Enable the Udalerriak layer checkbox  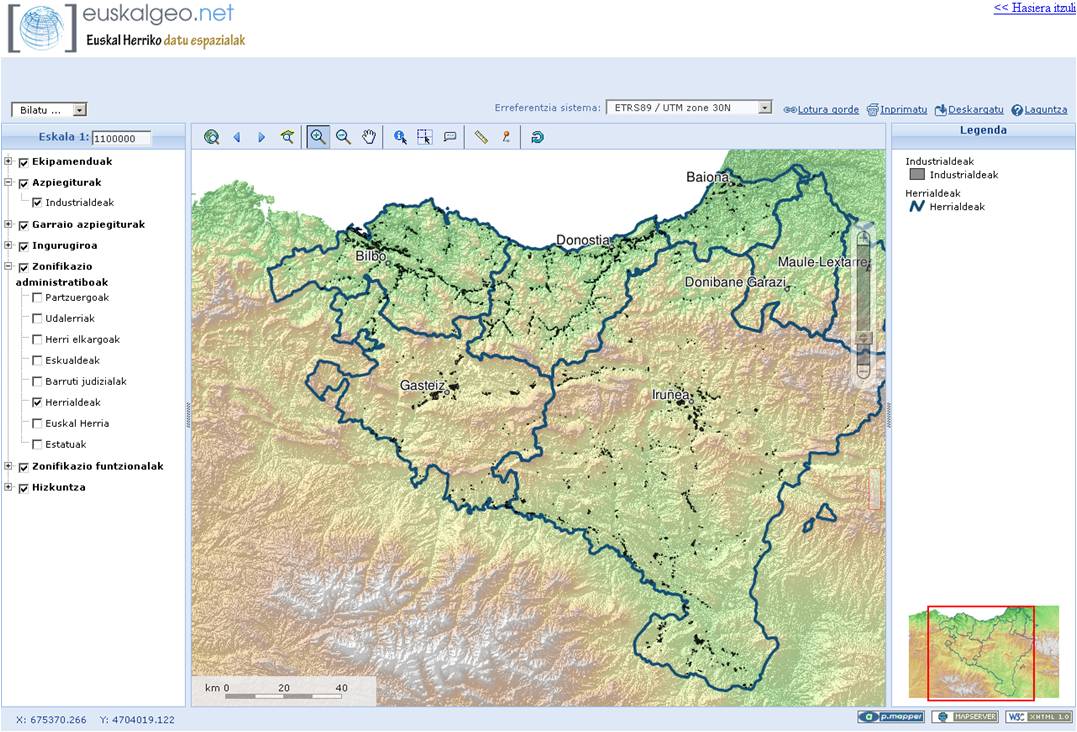(38, 319)
